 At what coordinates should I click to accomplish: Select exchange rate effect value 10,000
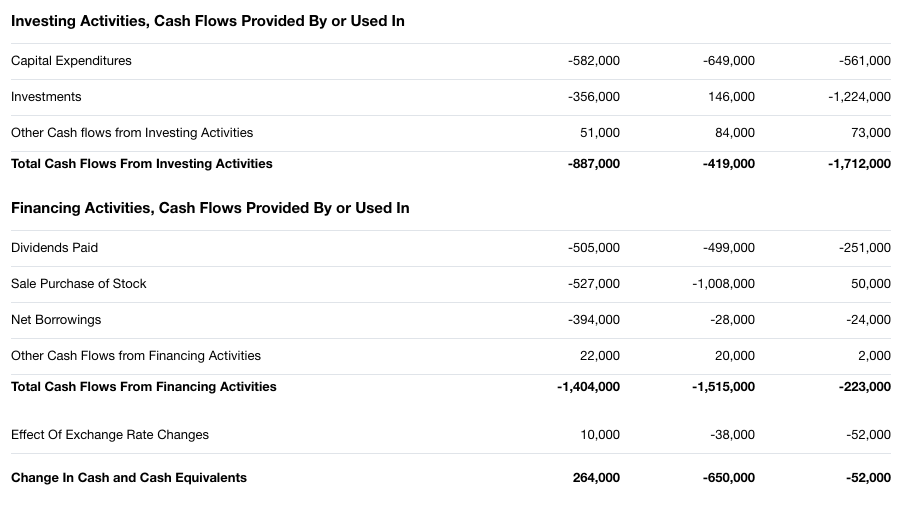(600, 435)
